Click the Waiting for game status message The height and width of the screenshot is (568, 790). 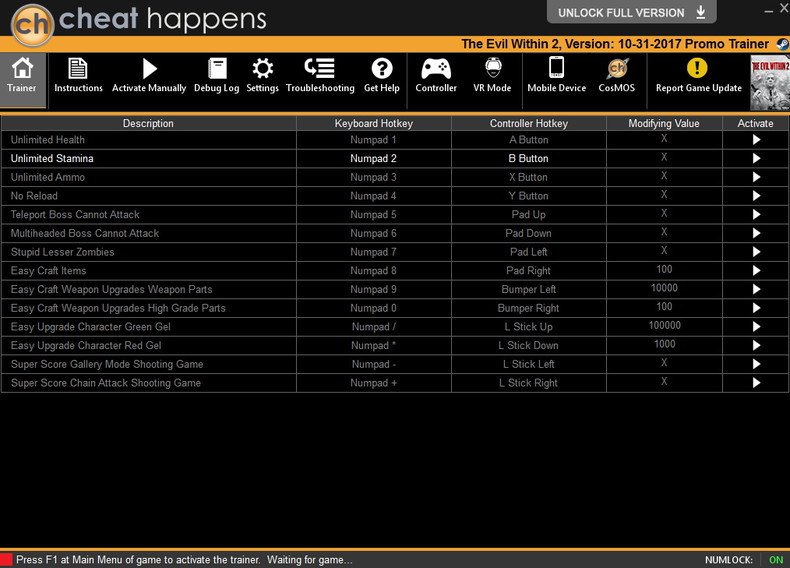(x=309, y=560)
